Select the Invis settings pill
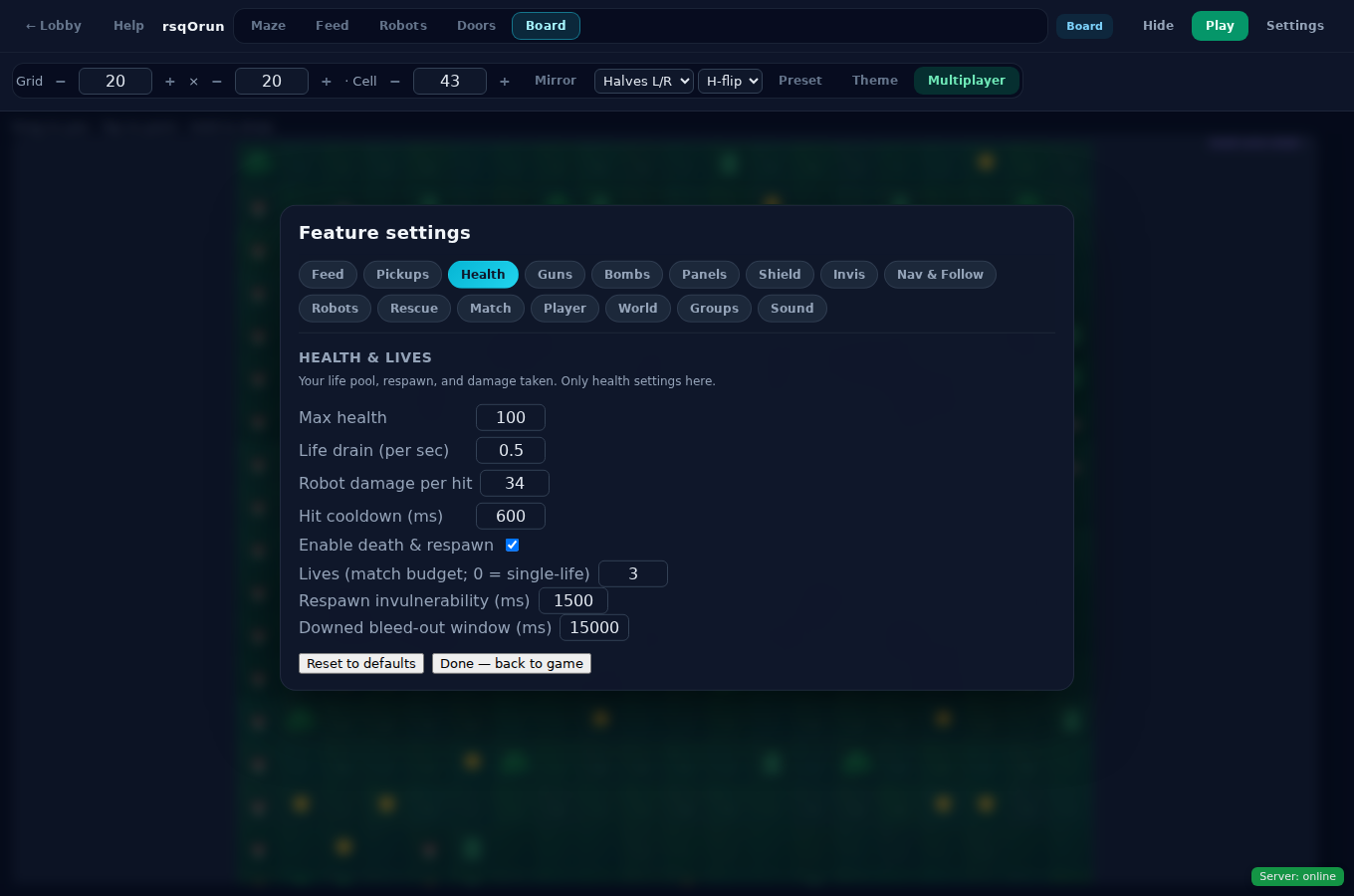Image resolution: width=1354 pixels, height=896 pixels. pyautogui.click(x=849, y=275)
